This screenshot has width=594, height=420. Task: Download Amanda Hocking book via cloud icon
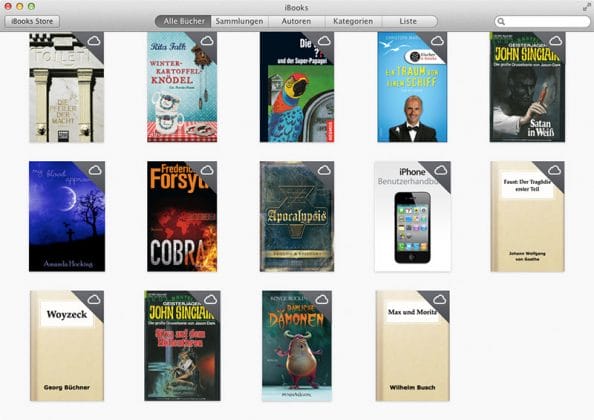coord(95,170)
